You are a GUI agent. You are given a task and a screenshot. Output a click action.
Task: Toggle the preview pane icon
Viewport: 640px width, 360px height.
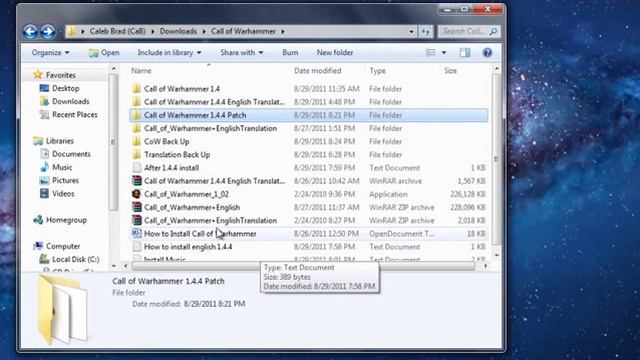(464, 53)
